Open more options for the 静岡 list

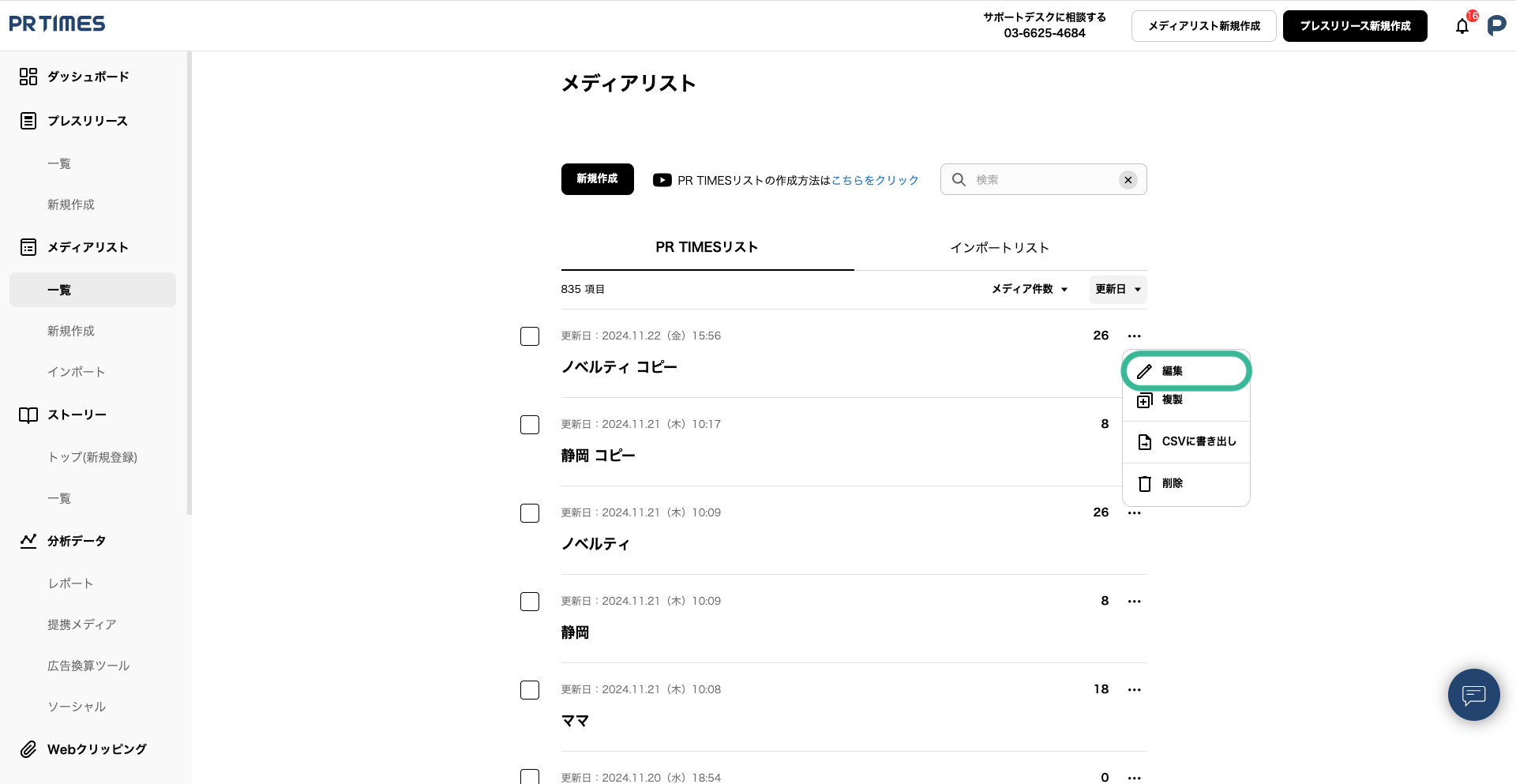point(1135,602)
